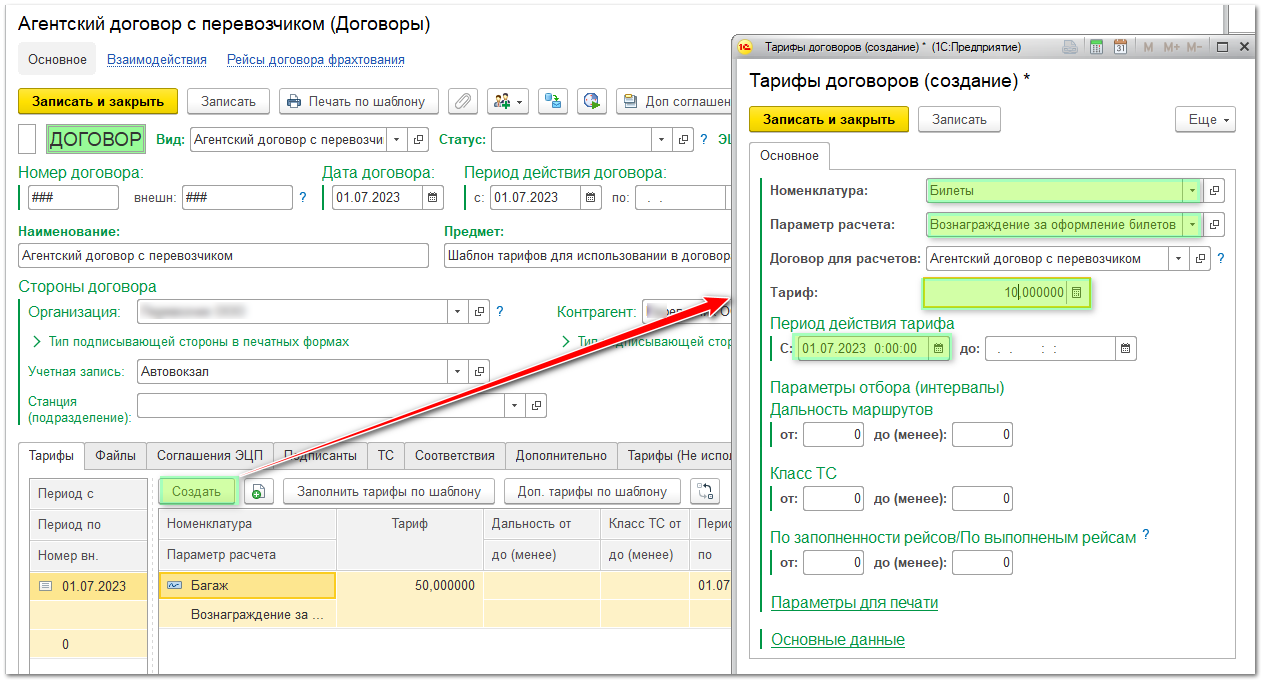The image size is (1264, 683).
Task: Expand the Номенклатура dropdown list
Action: tap(1190, 190)
